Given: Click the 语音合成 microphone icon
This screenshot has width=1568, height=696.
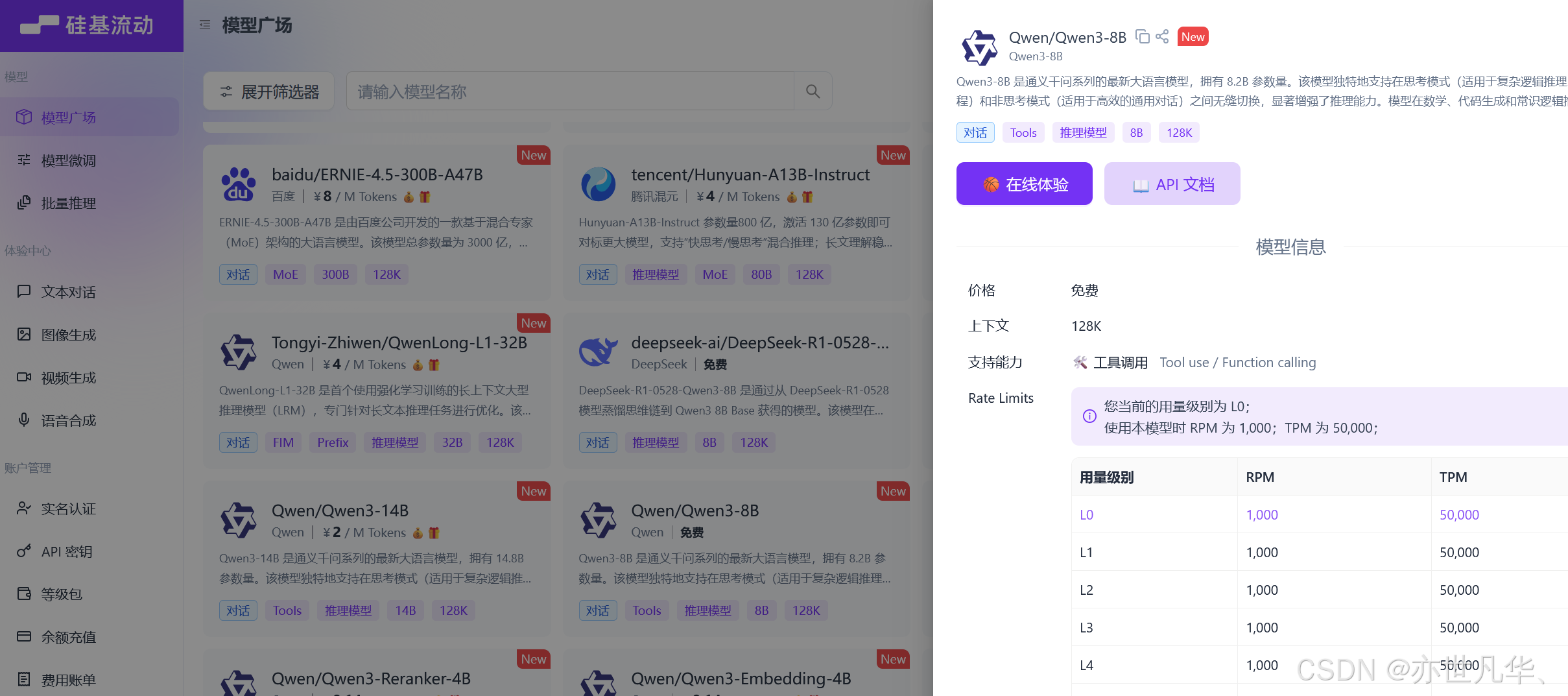Looking at the screenshot, I should click(x=24, y=420).
